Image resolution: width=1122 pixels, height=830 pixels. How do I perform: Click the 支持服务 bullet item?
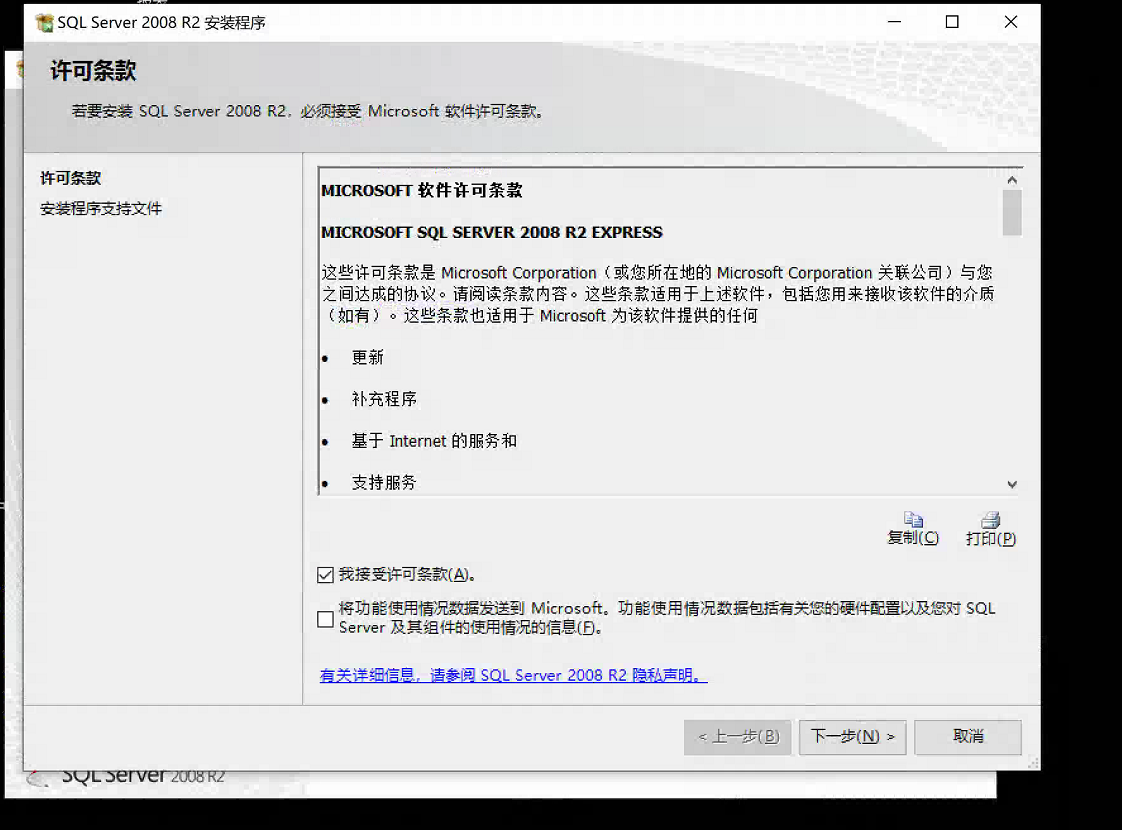tap(384, 482)
